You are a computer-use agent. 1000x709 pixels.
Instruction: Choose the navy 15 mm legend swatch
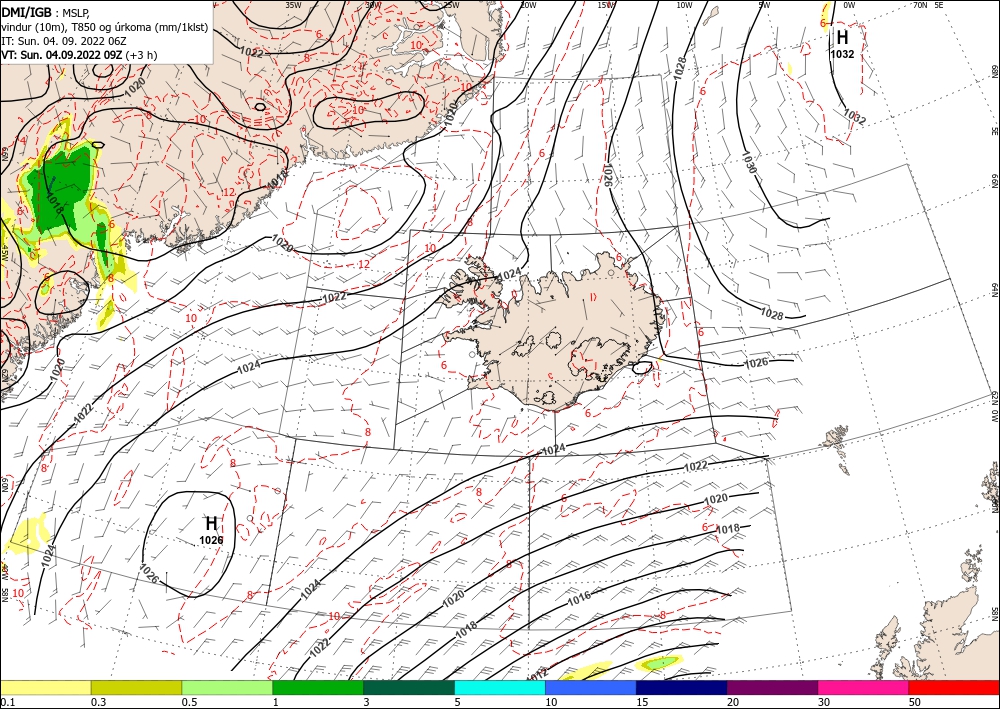click(x=682, y=687)
